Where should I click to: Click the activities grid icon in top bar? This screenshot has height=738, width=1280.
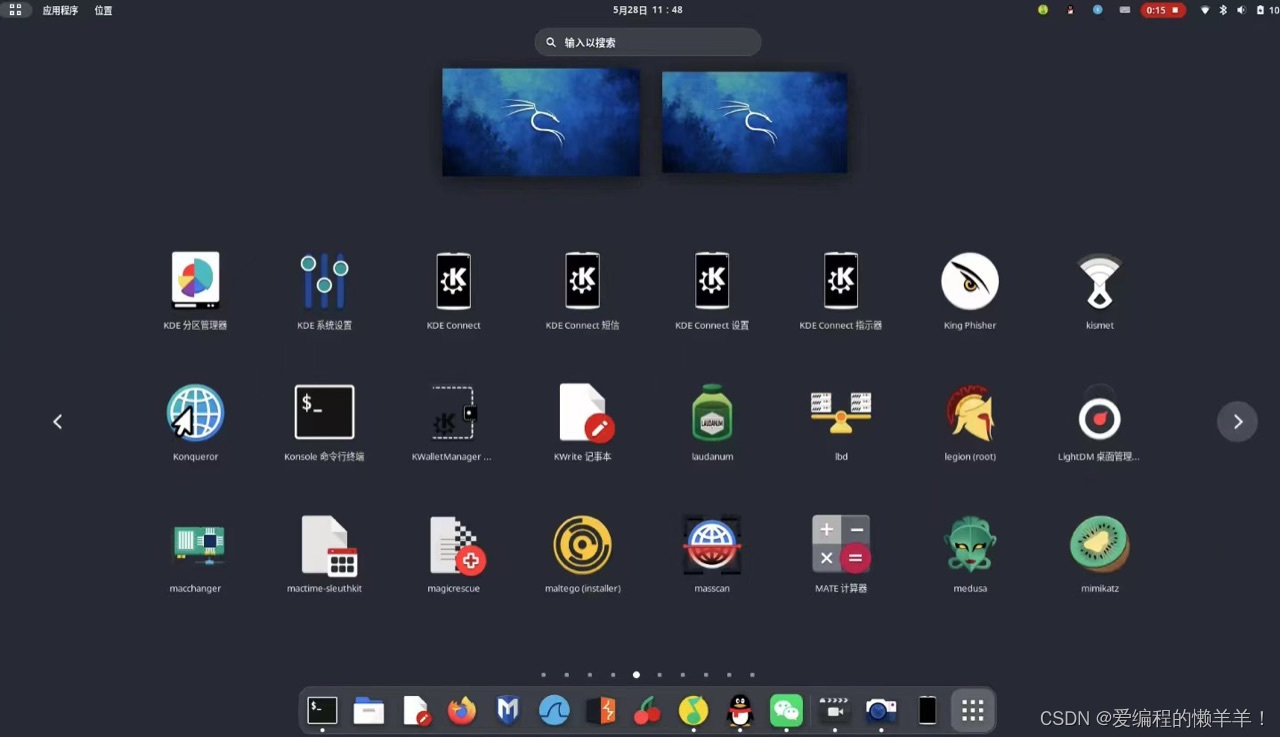[x=15, y=10]
